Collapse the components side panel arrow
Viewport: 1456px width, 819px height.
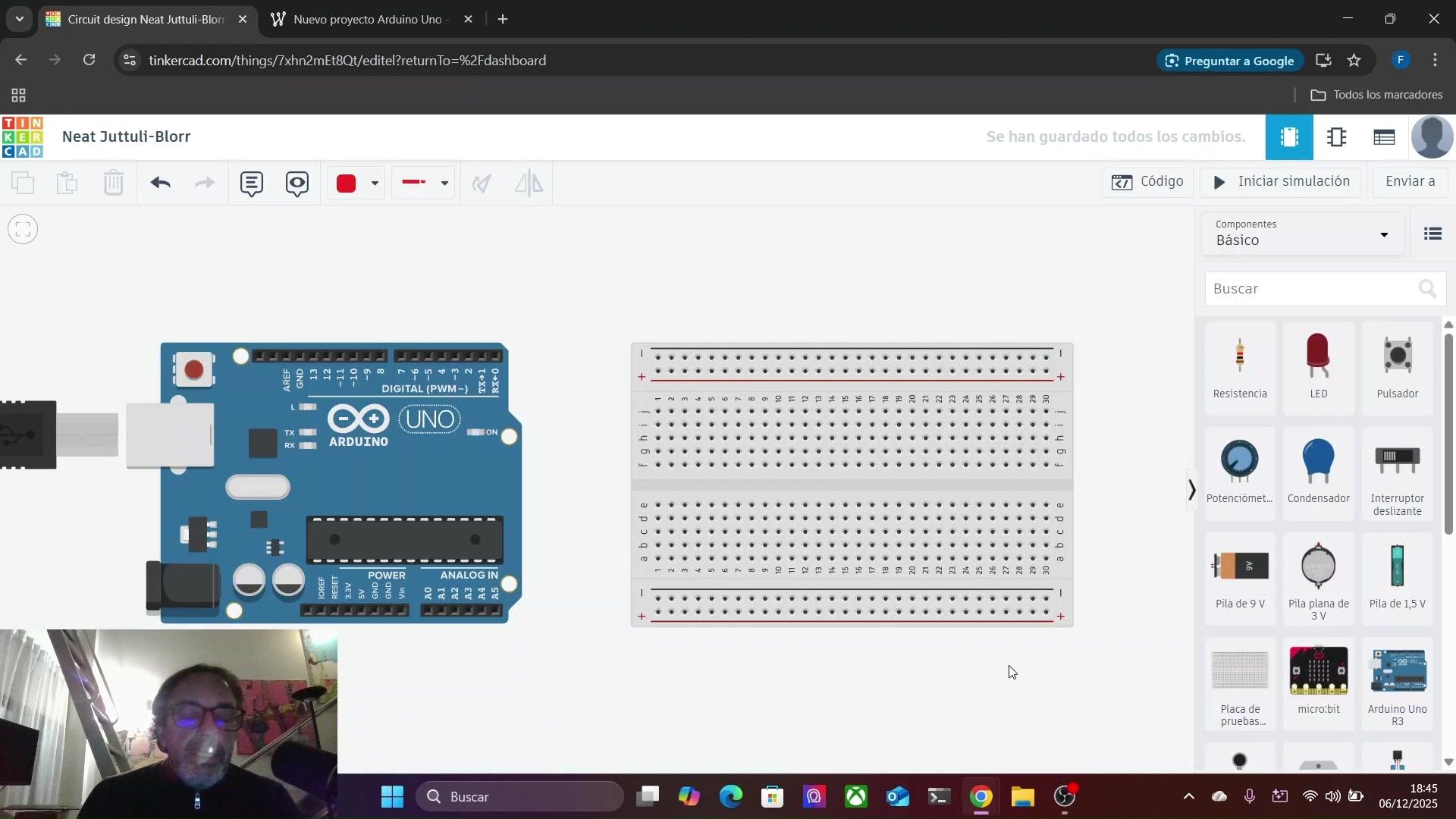pos(1191,490)
